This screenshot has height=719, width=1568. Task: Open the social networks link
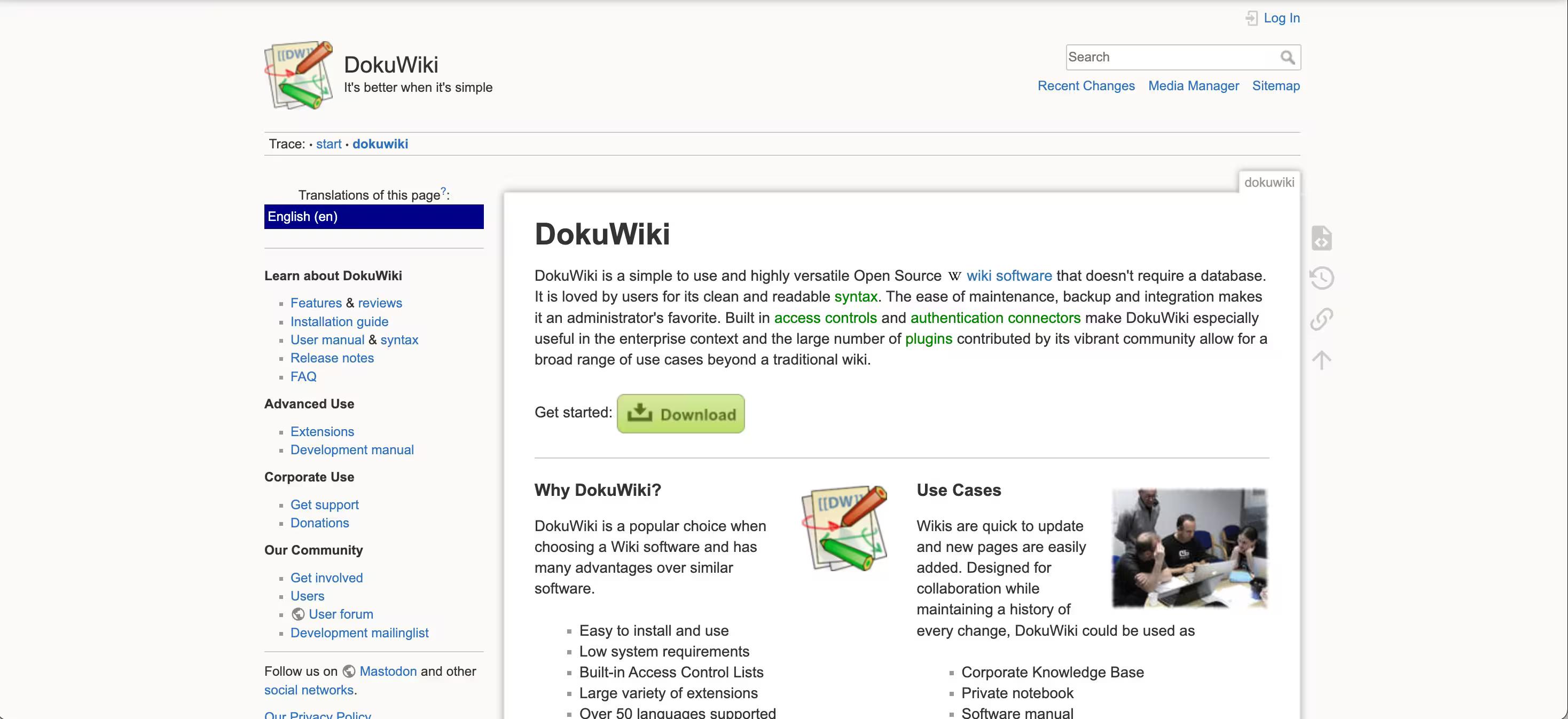(x=309, y=690)
